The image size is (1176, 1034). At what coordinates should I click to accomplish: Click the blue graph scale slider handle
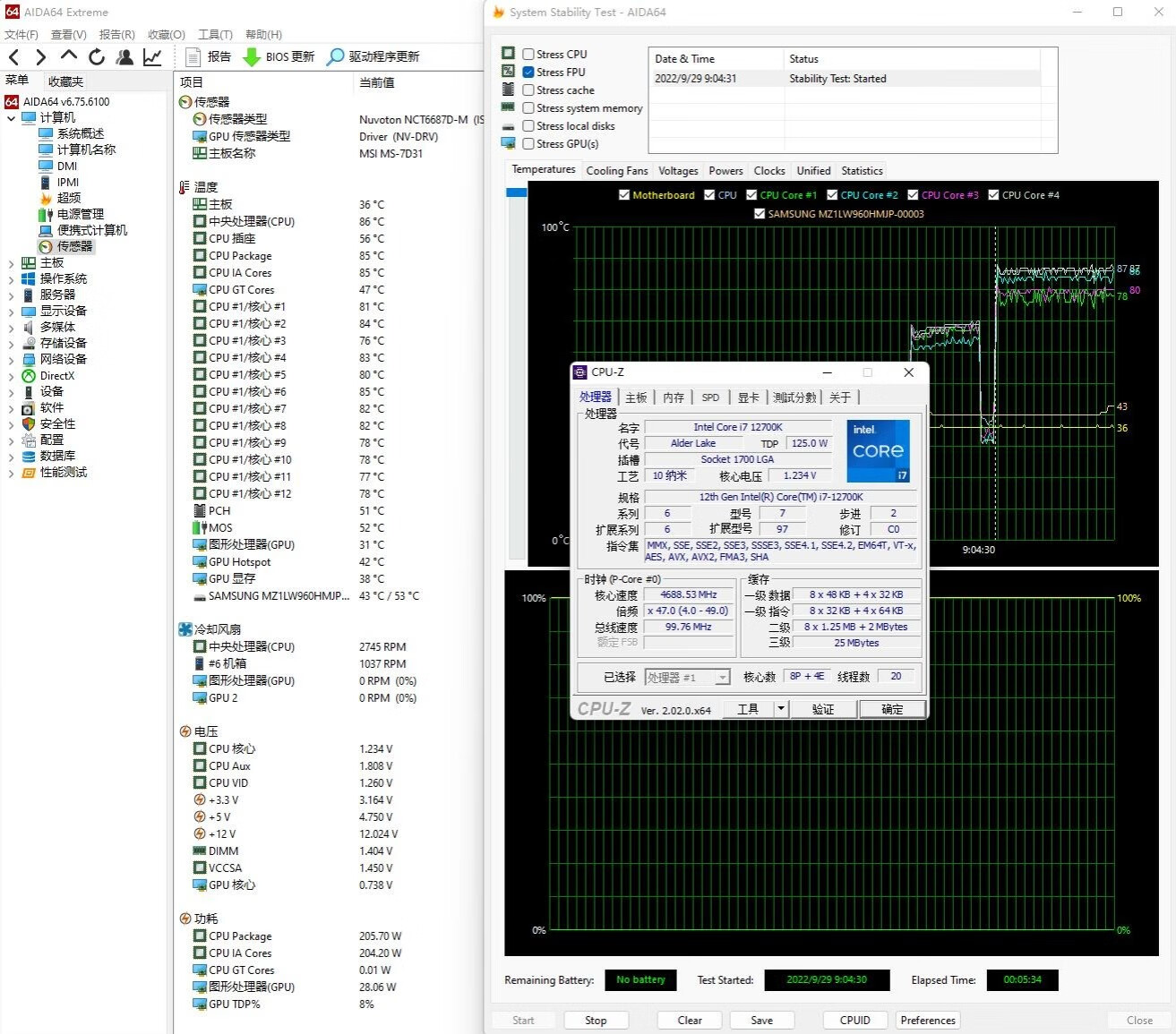[x=516, y=192]
